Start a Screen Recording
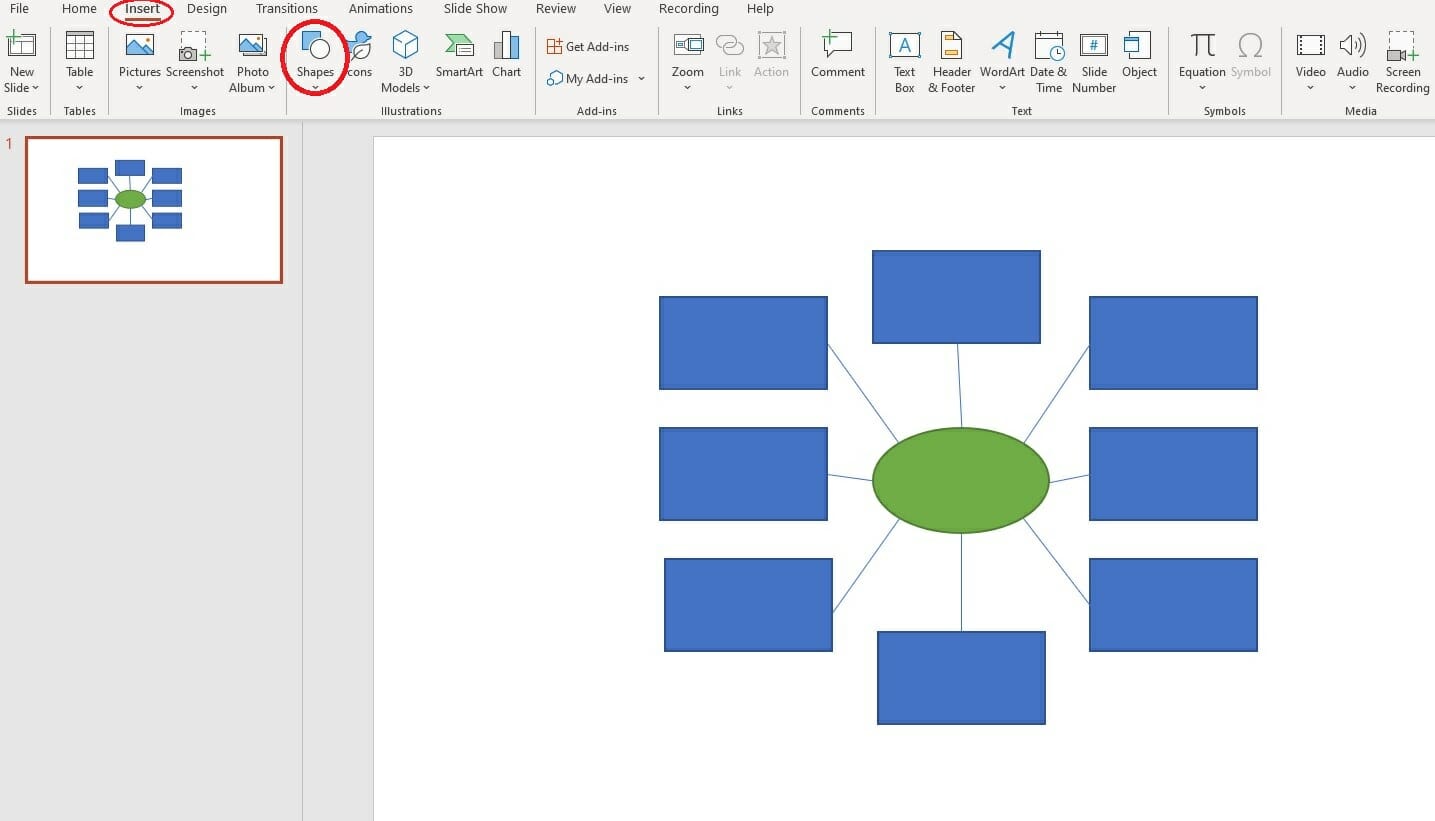Viewport: 1435px width, 821px height. [1402, 60]
